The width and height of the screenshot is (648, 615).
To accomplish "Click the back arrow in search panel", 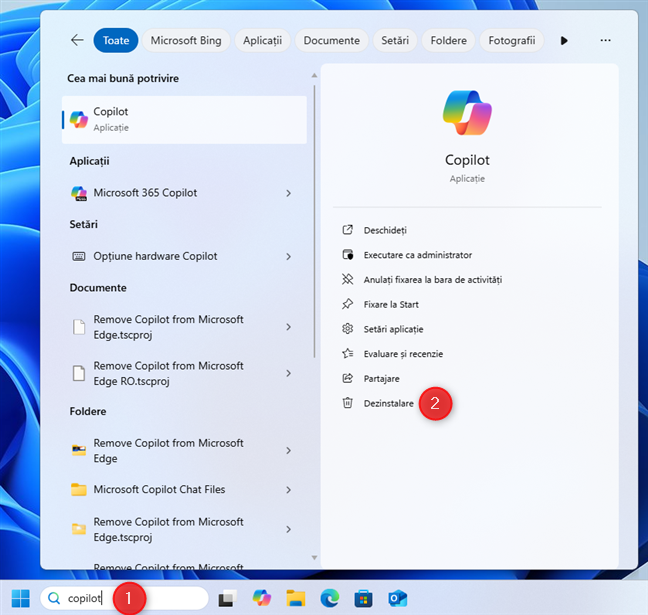I will click(x=77, y=41).
